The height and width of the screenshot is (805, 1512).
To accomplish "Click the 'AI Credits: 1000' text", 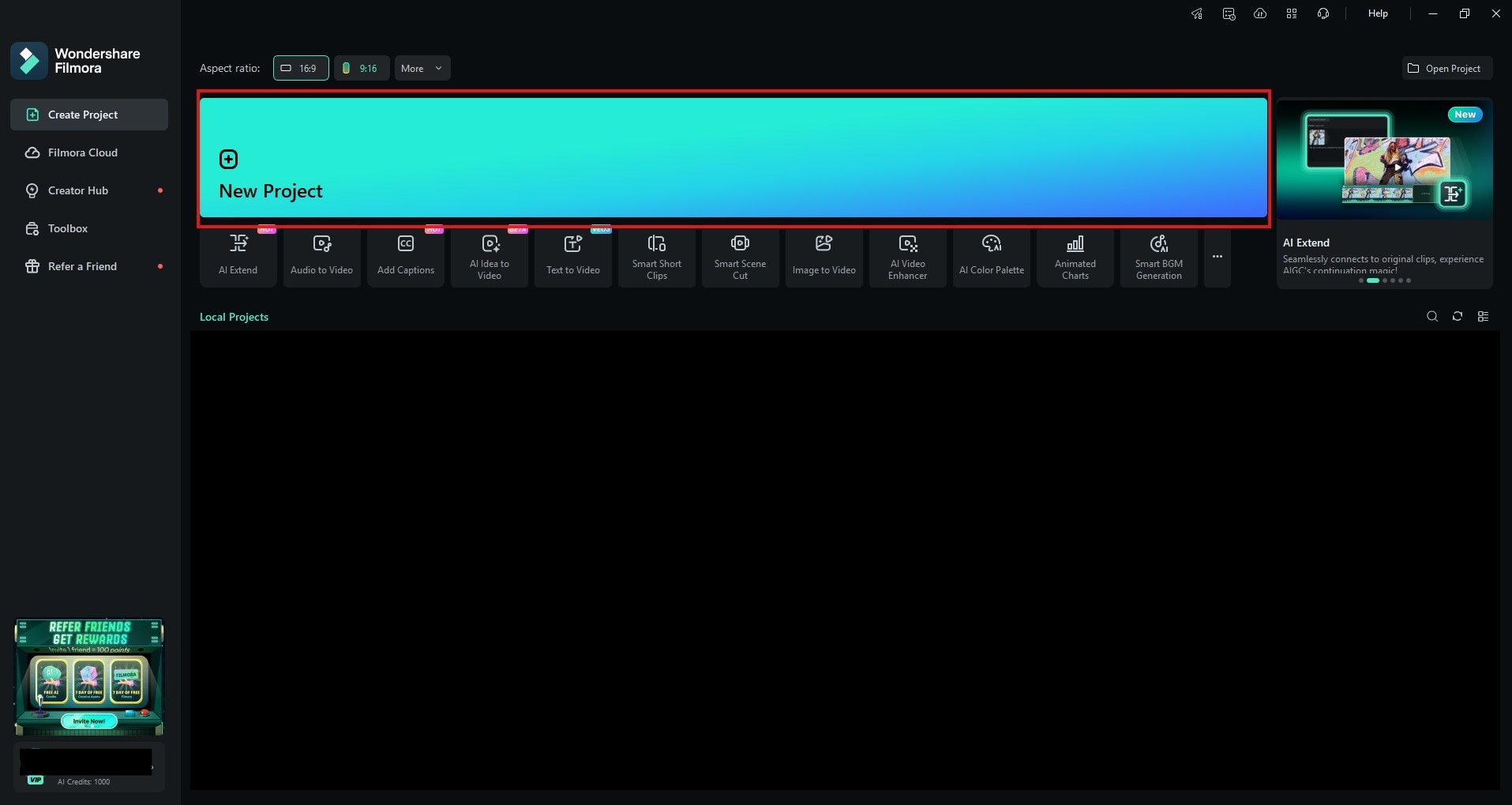I will [84, 782].
